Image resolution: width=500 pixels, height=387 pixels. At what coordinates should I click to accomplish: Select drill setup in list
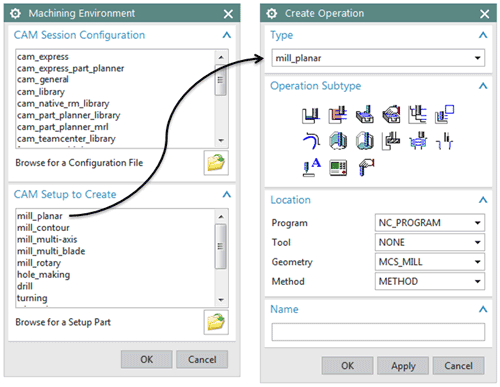(x=25, y=286)
